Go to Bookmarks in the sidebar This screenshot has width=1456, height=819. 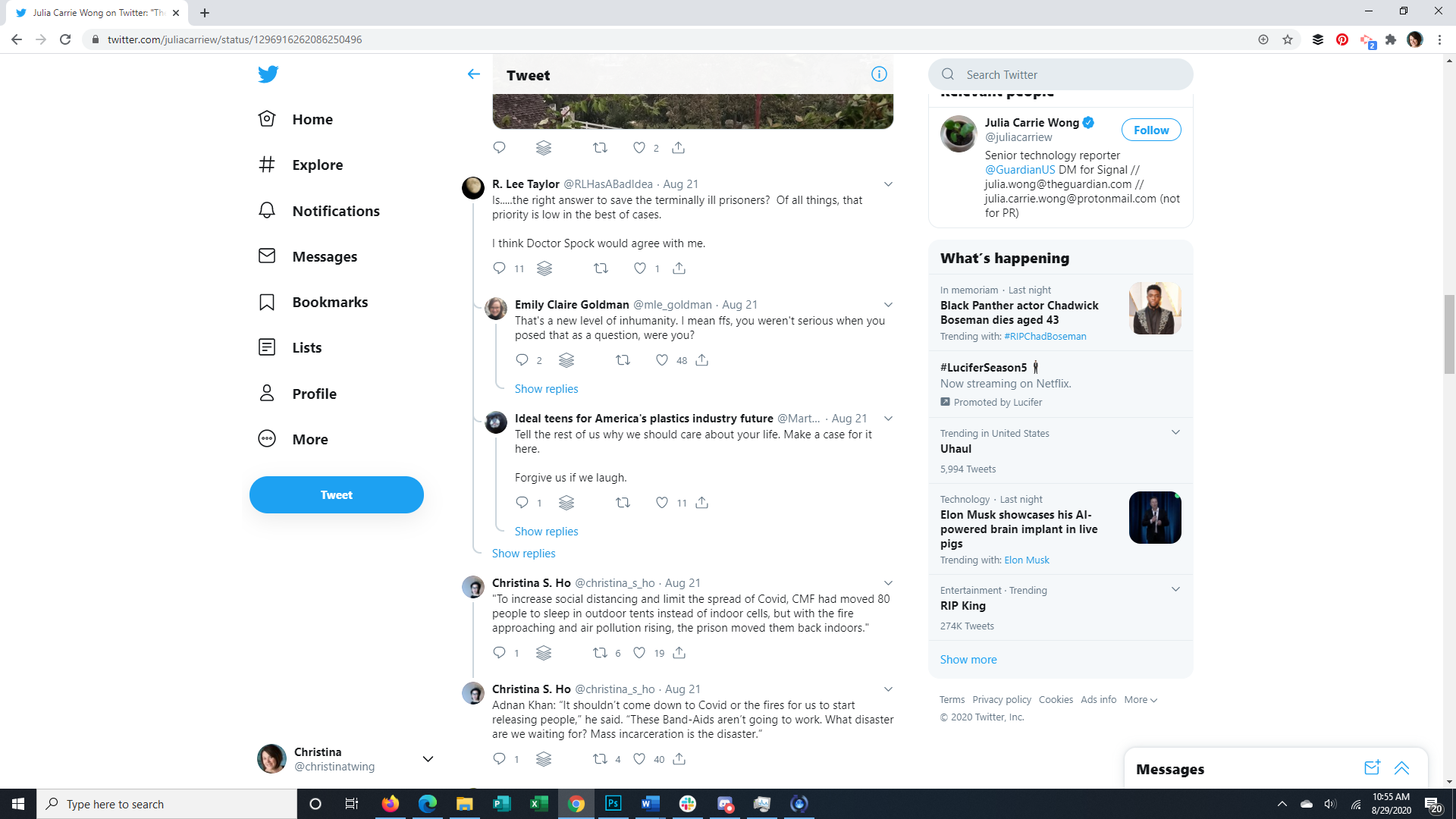[330, 302]
